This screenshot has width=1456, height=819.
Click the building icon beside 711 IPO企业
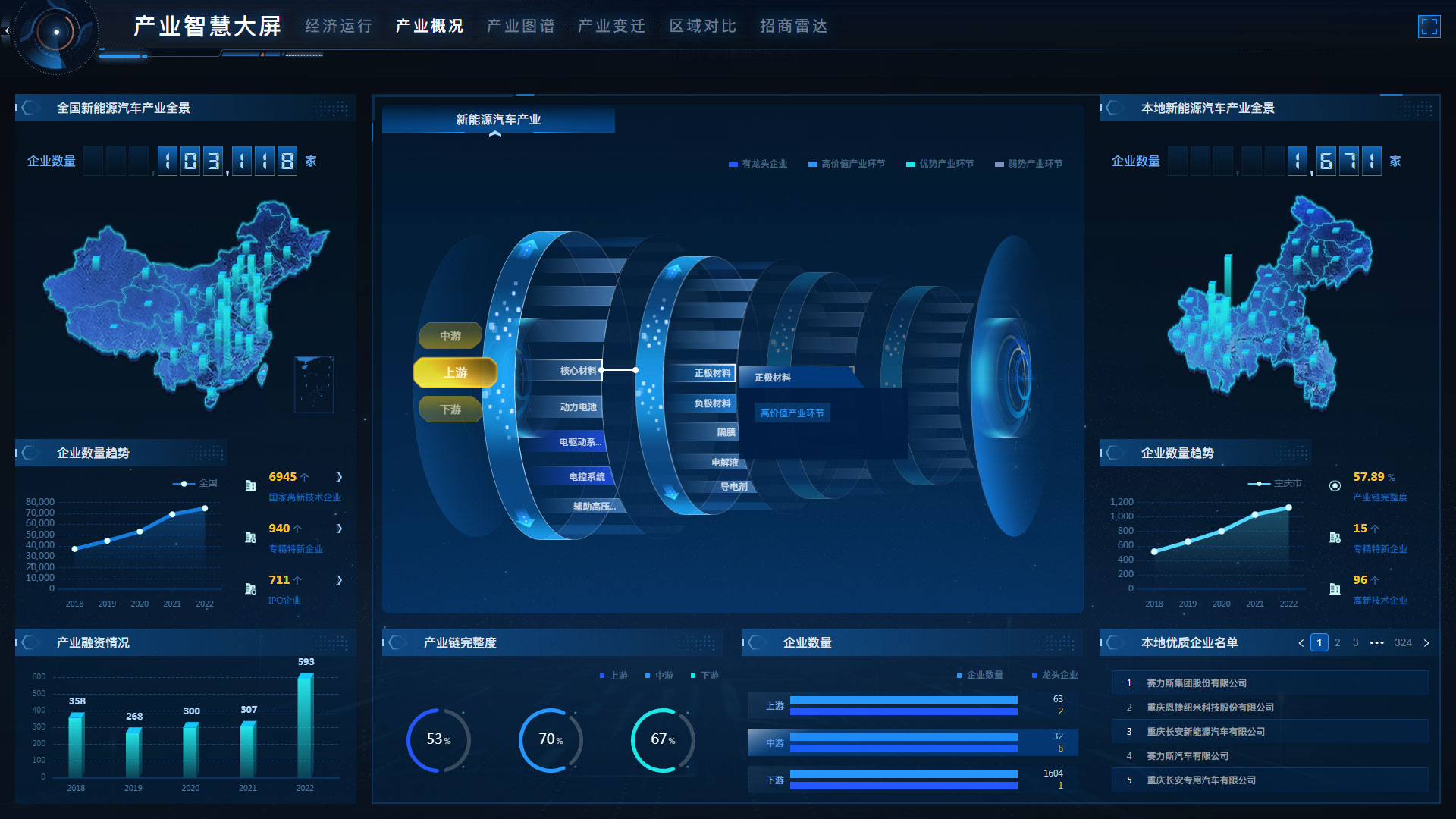tap(250, 588)
